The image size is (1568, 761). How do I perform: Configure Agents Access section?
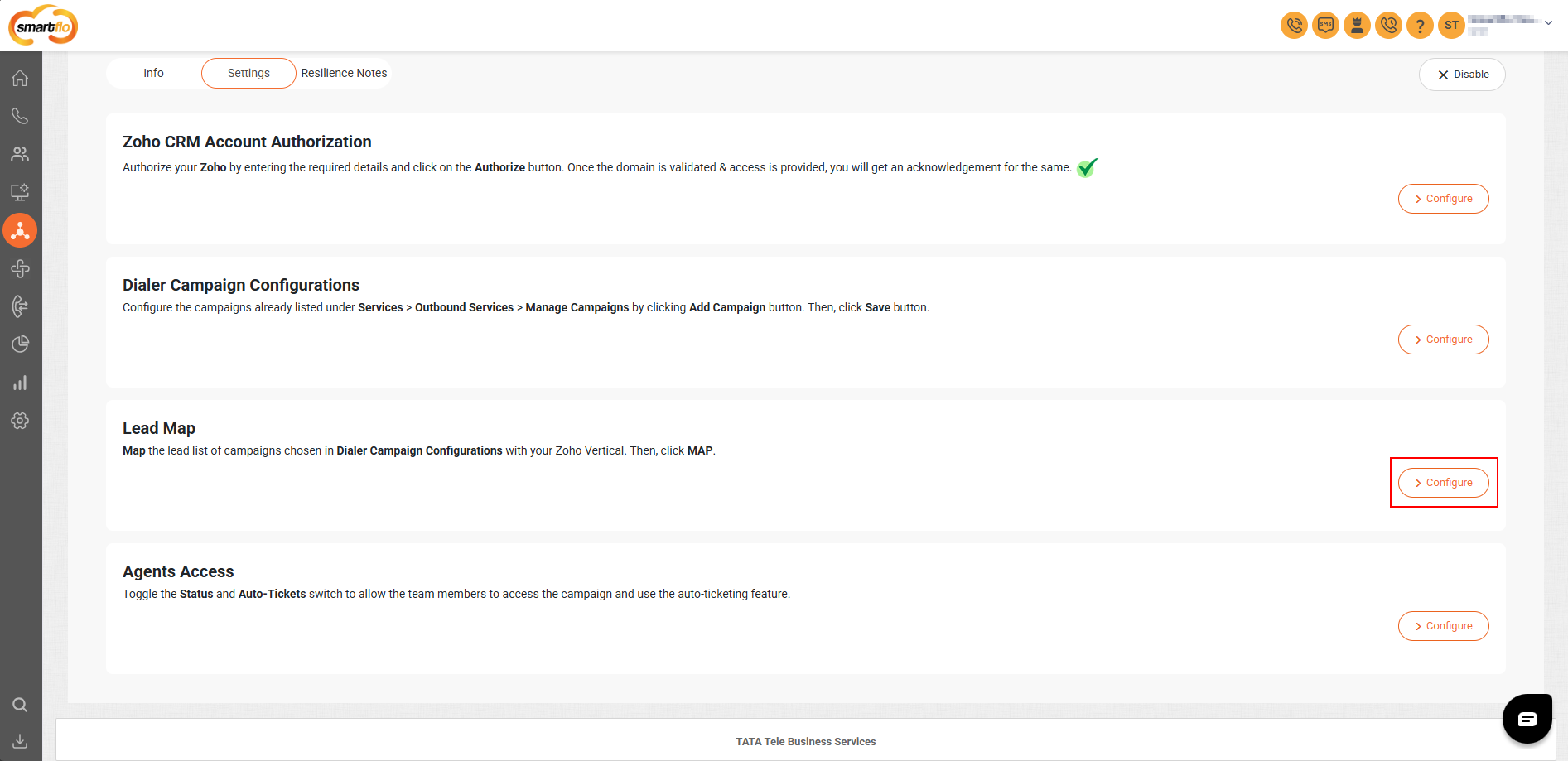[x=1443, y=626]
